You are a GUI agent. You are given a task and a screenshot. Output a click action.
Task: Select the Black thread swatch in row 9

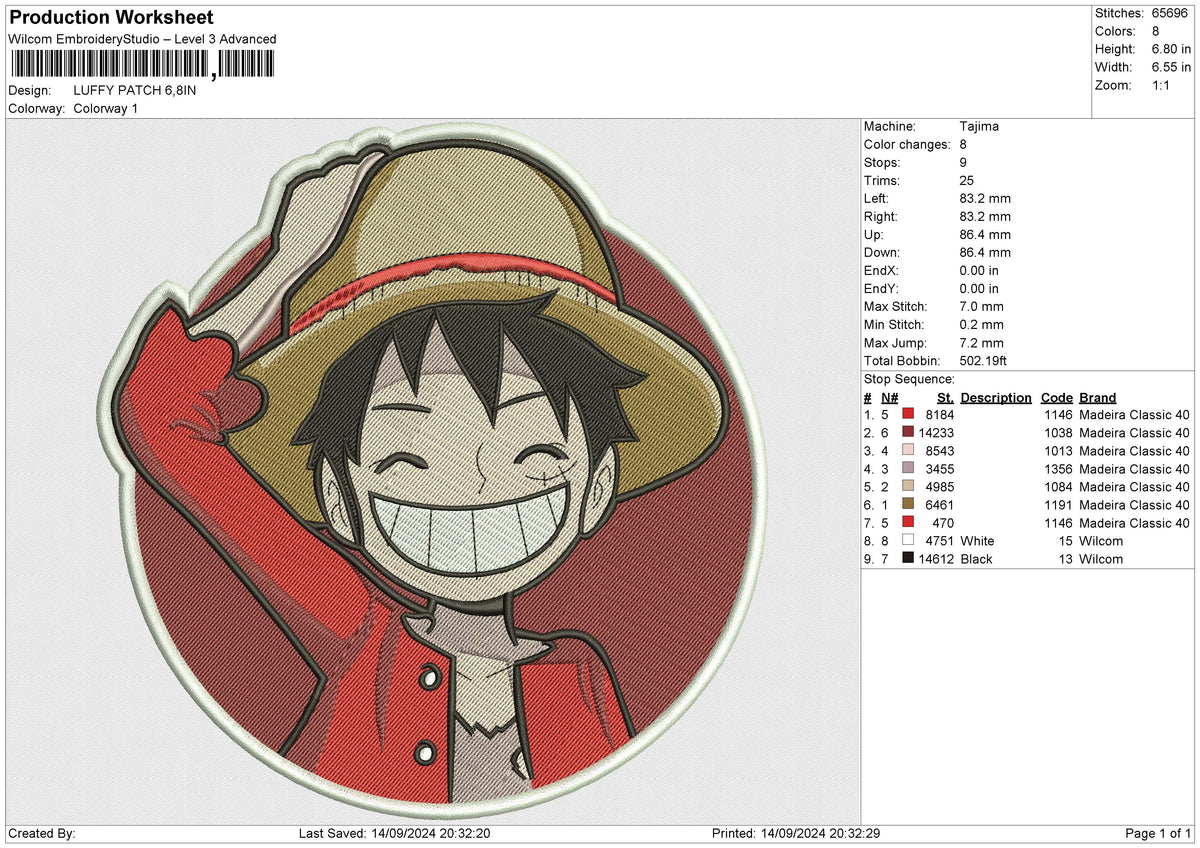pyautogui.click(x=908, y=559)
